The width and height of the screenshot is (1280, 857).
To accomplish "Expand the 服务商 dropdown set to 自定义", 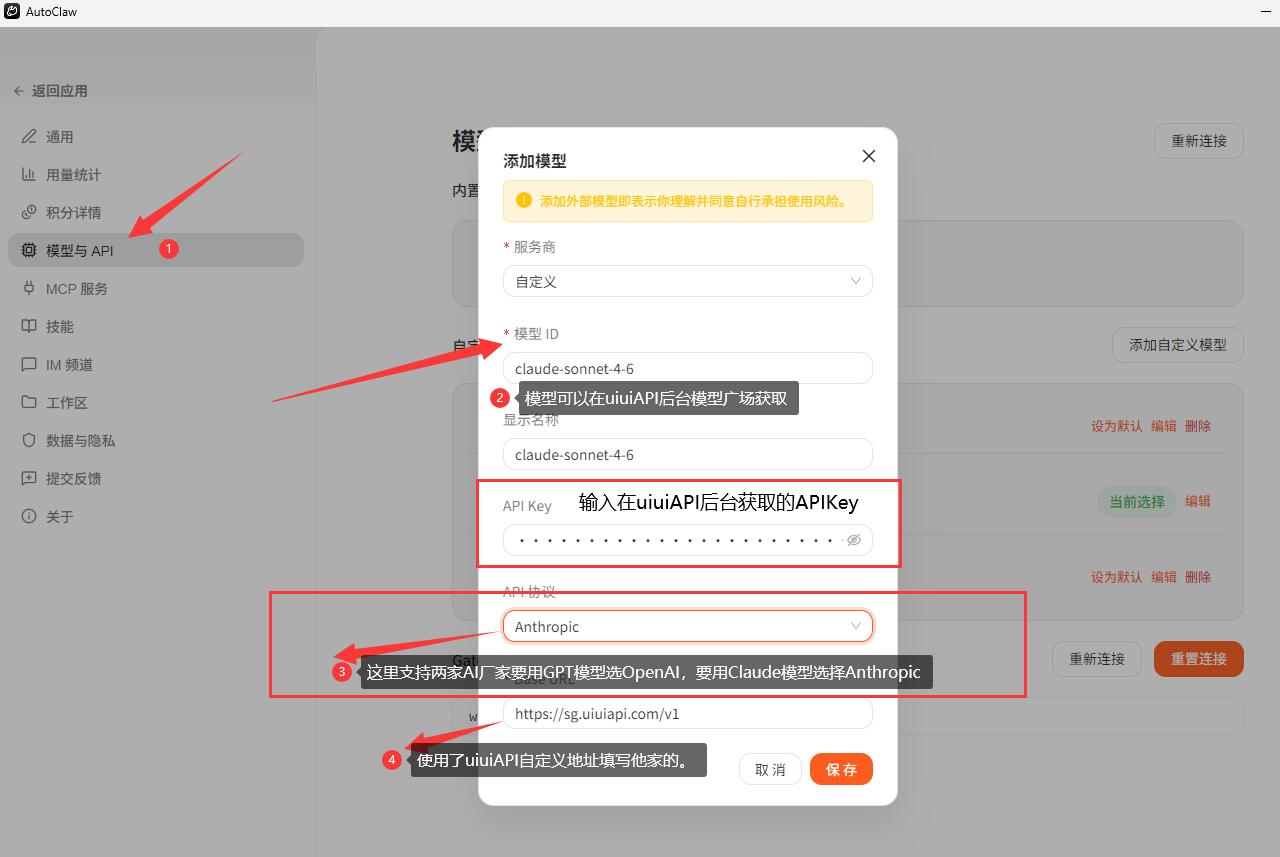I will point(687,282).
